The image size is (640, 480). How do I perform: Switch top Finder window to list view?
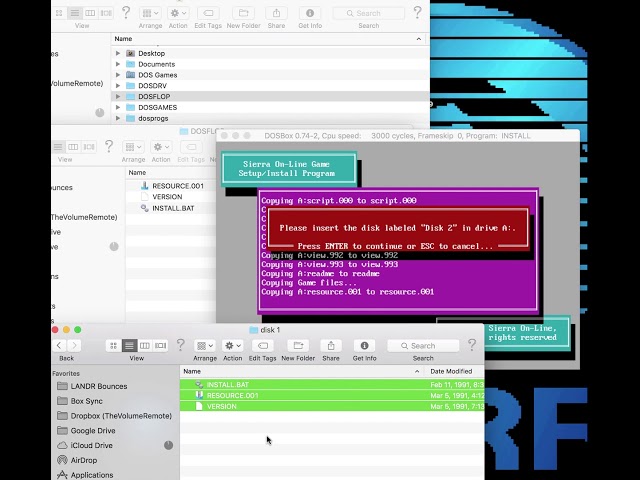[75, 13]
